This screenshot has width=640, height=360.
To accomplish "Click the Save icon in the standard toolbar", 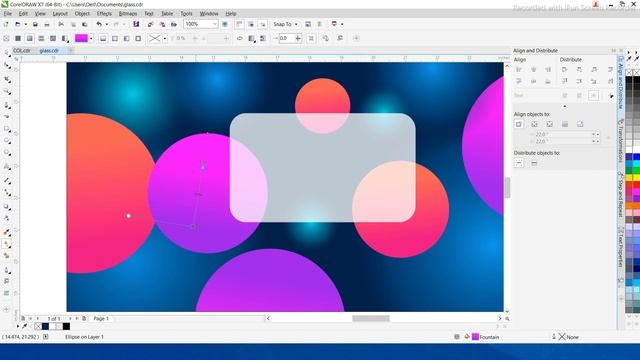I will (36, 24).
